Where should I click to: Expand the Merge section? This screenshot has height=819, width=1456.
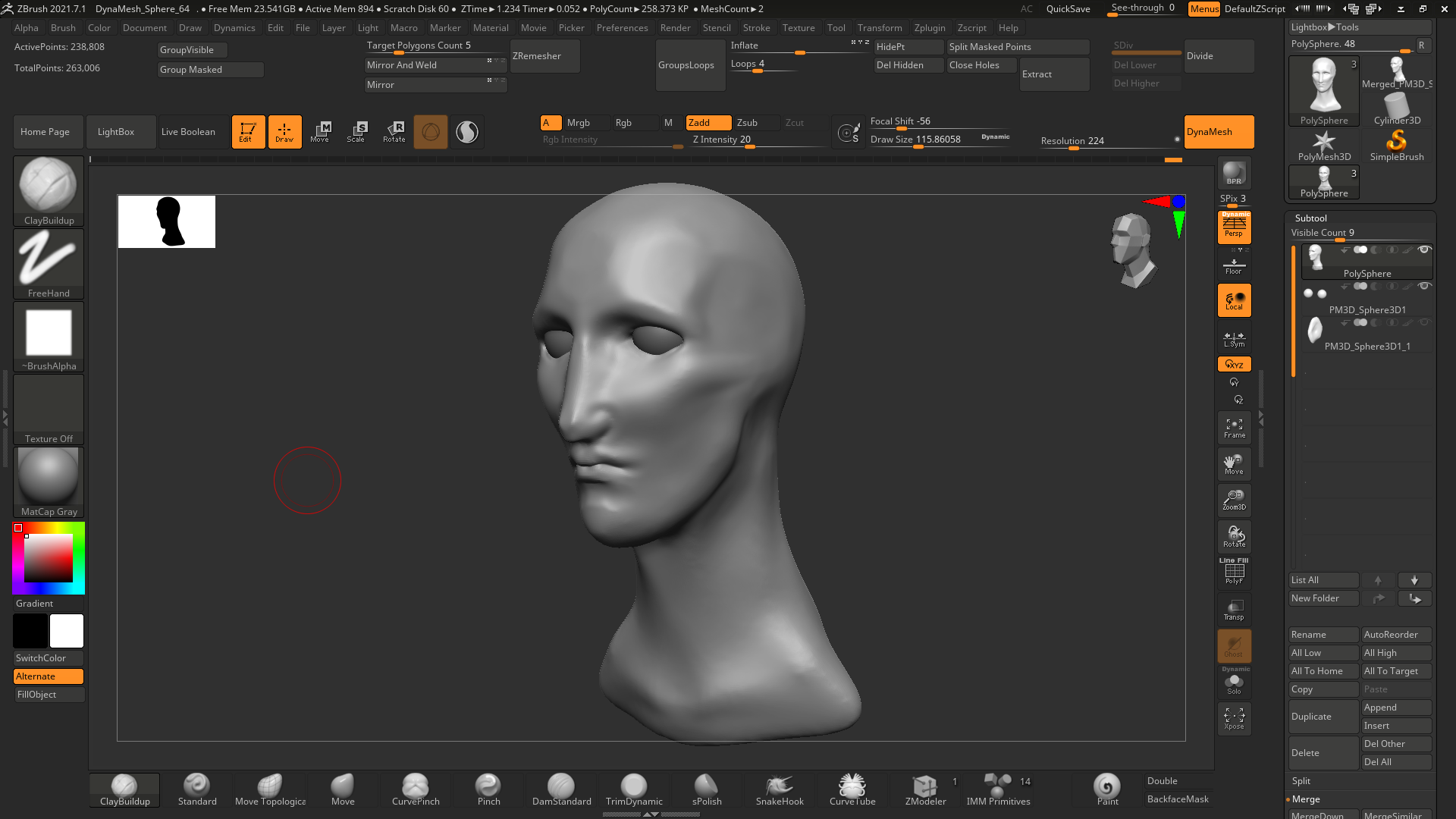pyautogui.click(x=1306, y=799)
